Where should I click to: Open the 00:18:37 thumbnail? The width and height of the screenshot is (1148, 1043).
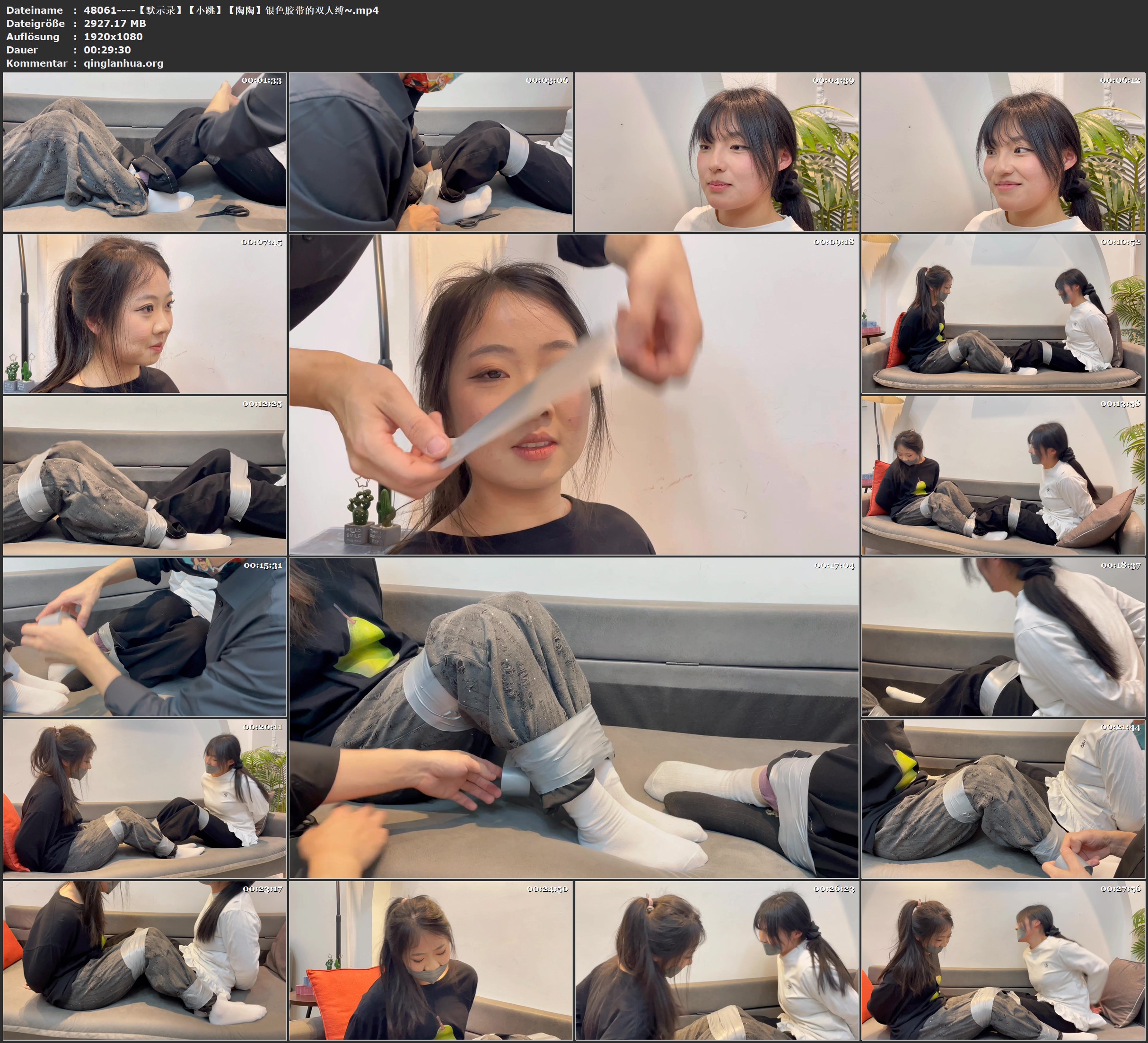tap(1003, 637)
